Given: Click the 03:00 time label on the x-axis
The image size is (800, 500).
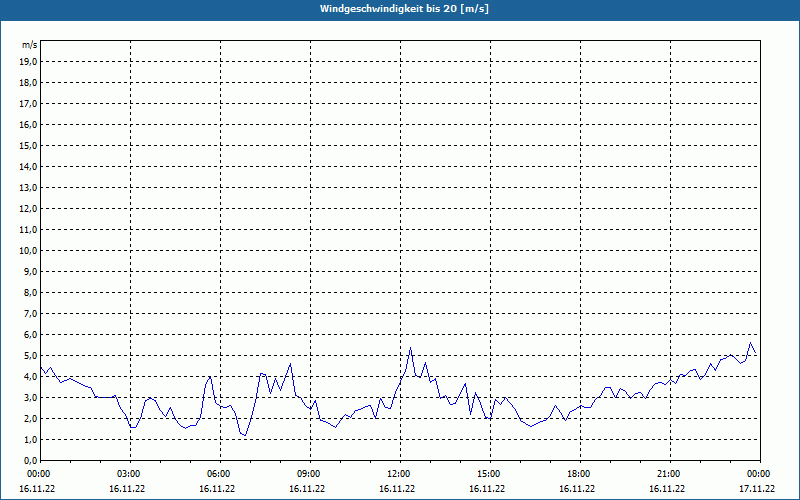Looking at the screenshot, I should [128, 473].
